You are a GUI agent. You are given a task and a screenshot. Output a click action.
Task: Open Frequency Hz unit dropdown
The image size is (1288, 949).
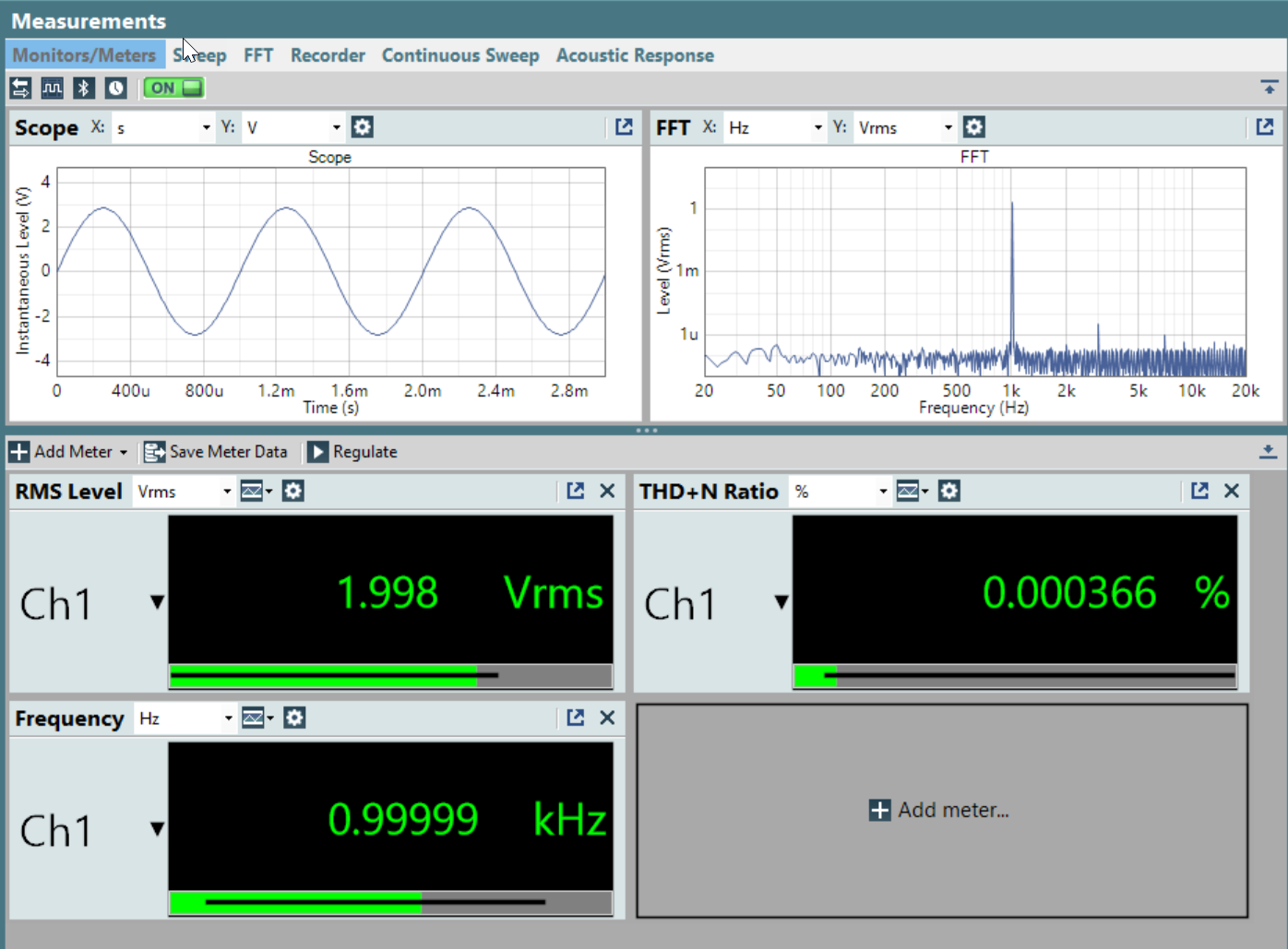click(x=185, y=718)
